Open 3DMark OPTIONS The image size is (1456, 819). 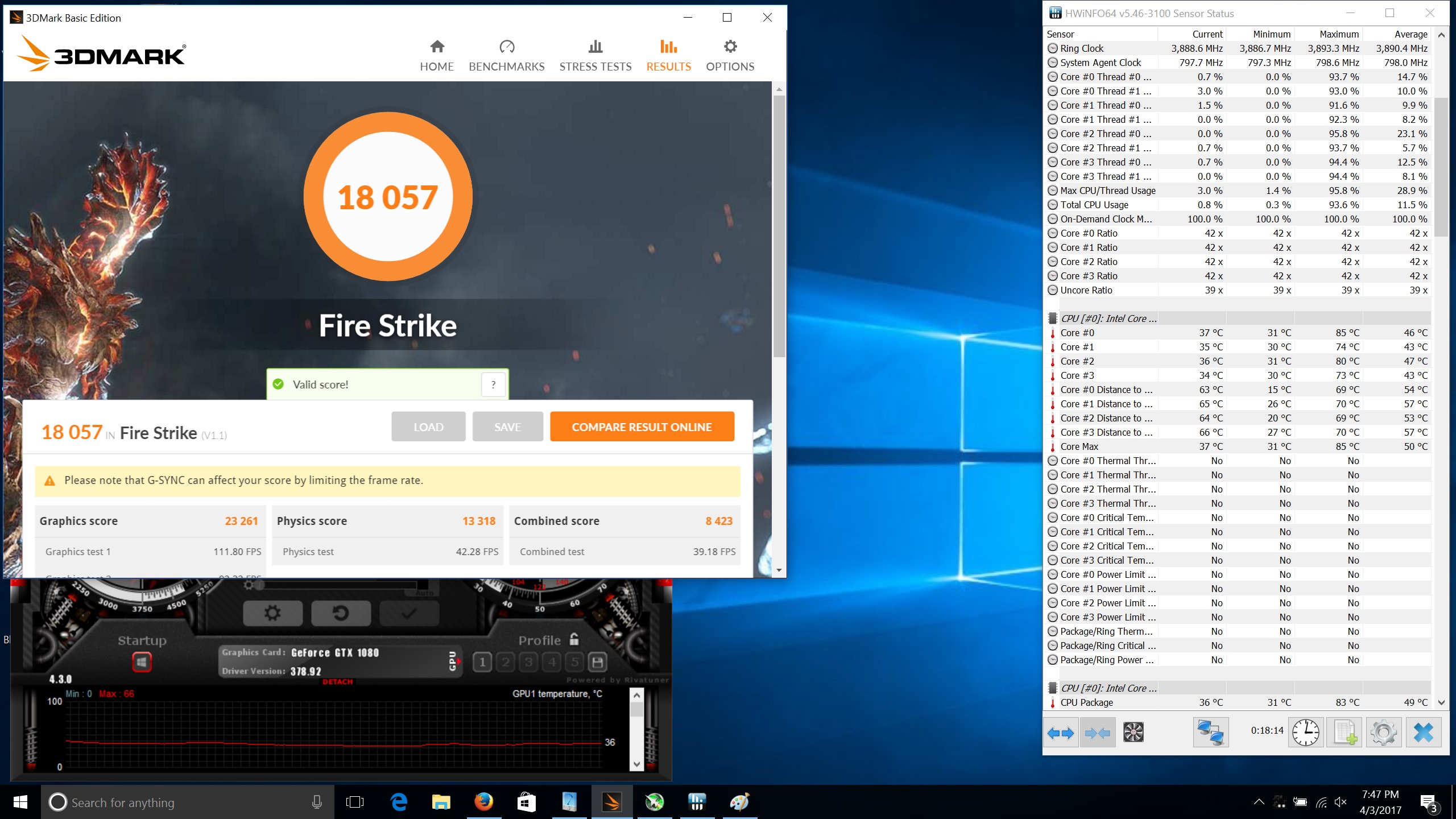(730, 56)
